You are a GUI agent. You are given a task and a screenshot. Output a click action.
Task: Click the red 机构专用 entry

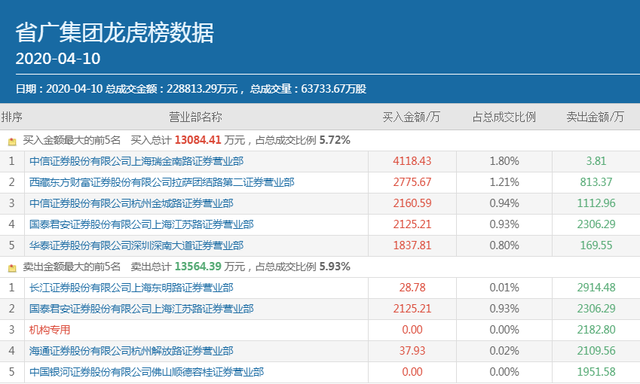tap(50, 330)
